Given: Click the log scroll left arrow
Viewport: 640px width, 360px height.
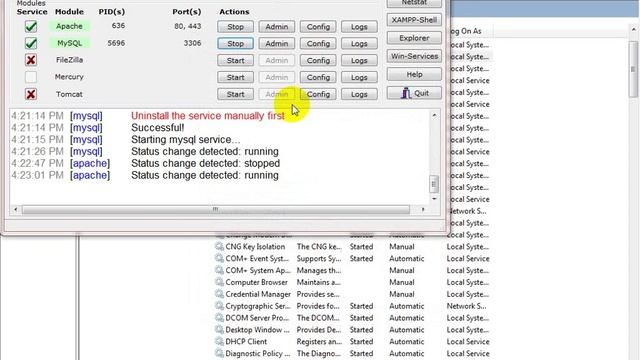Looking at the screenshot, I should pos(16,209).
